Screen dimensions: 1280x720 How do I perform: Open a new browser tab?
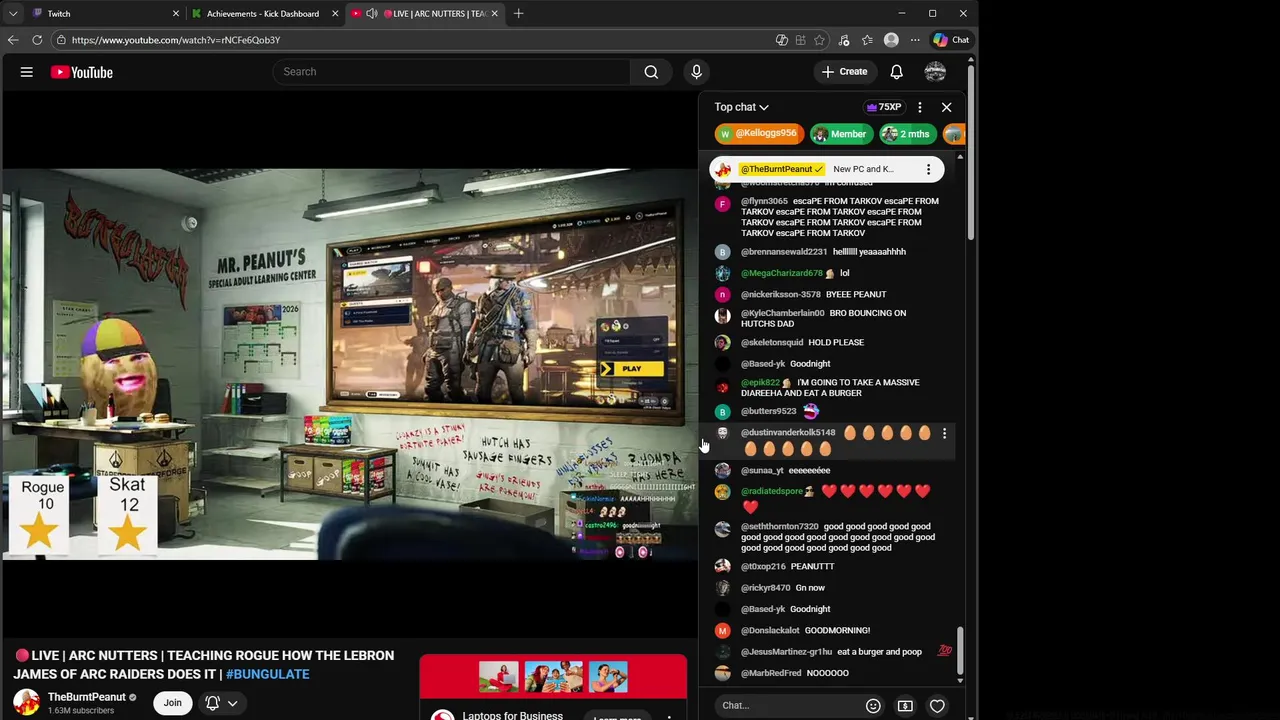click(518, 14)
